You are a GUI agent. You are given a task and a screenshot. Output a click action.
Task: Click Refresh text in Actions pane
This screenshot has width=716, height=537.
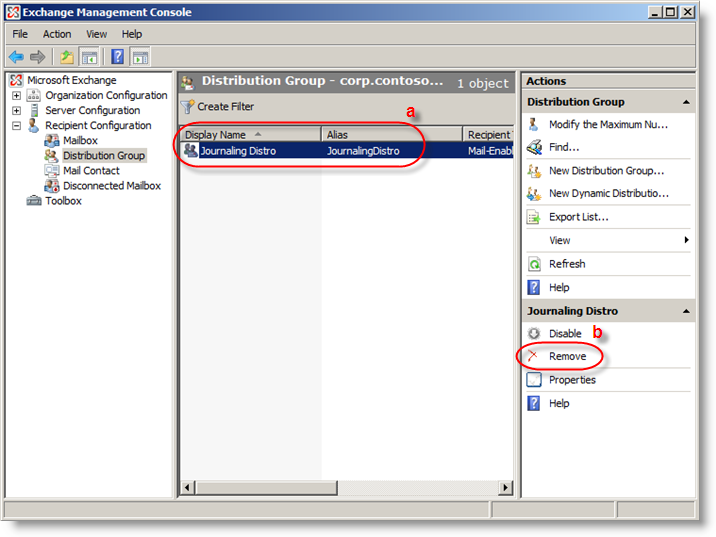pos(567,264)
